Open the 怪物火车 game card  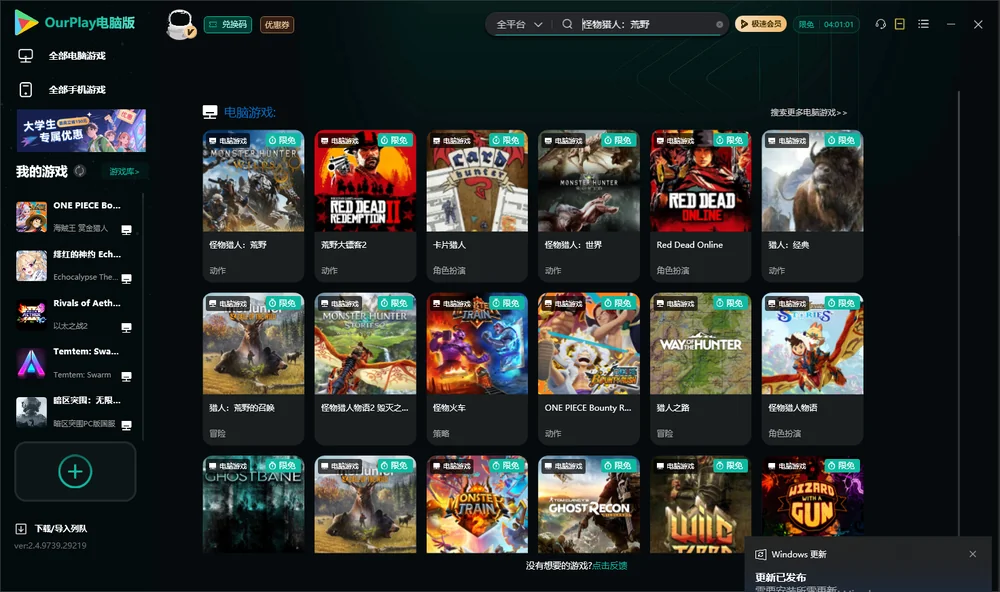coord(477,368)
